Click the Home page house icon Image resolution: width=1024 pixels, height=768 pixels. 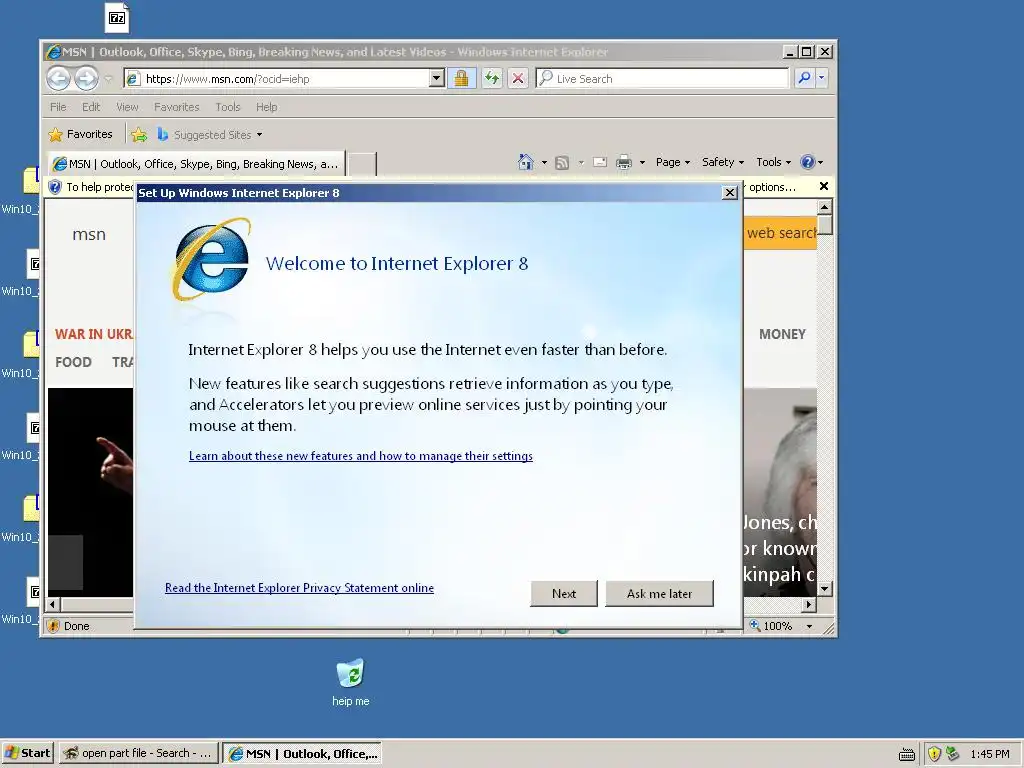tap(526, 162)
